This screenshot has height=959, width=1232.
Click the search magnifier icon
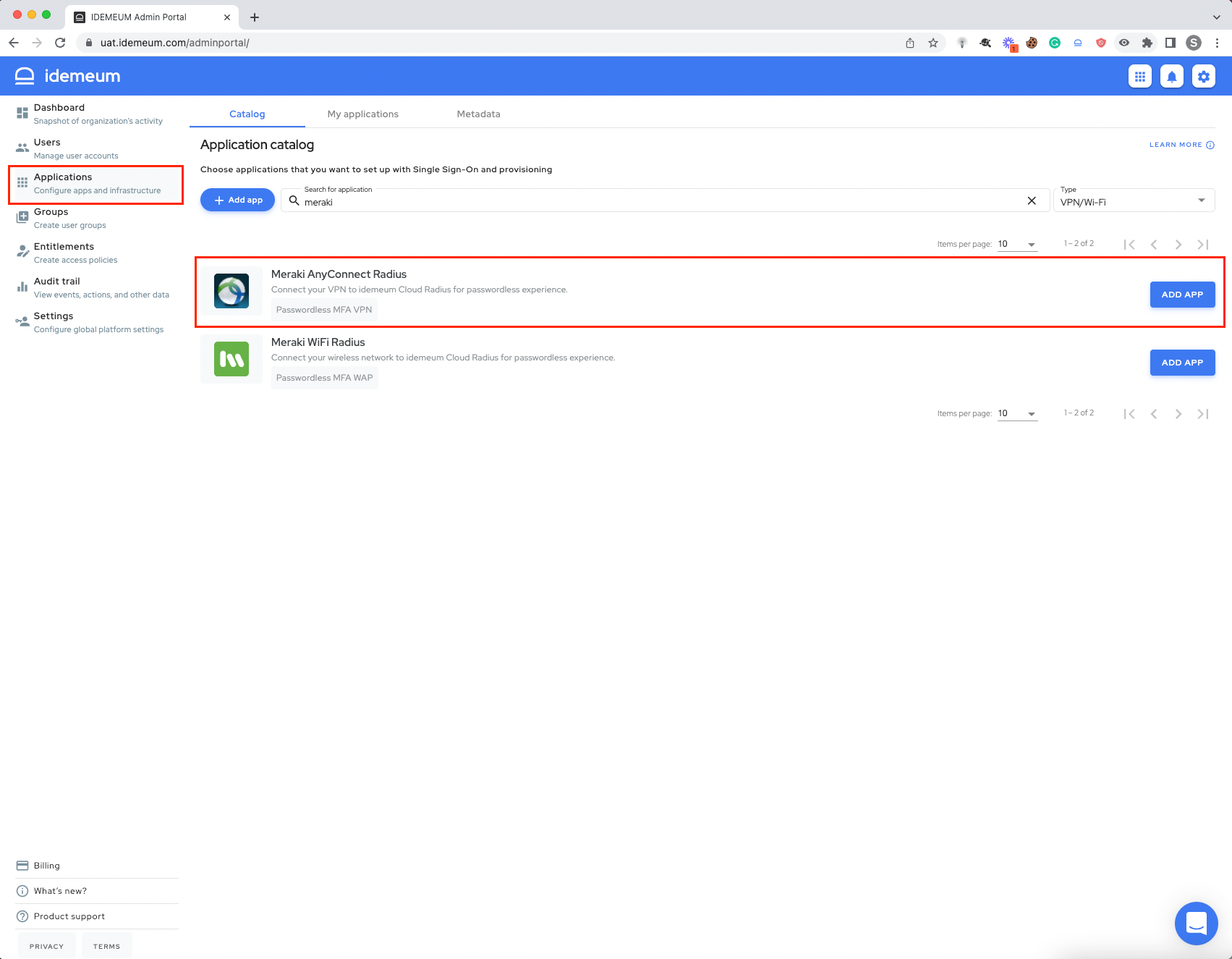pos(294,200)
